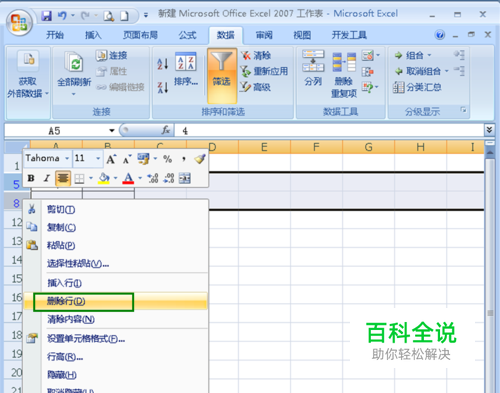500x393 pixels.
Task: Open the font color dropdown arrow
Action: pos(140,178)
